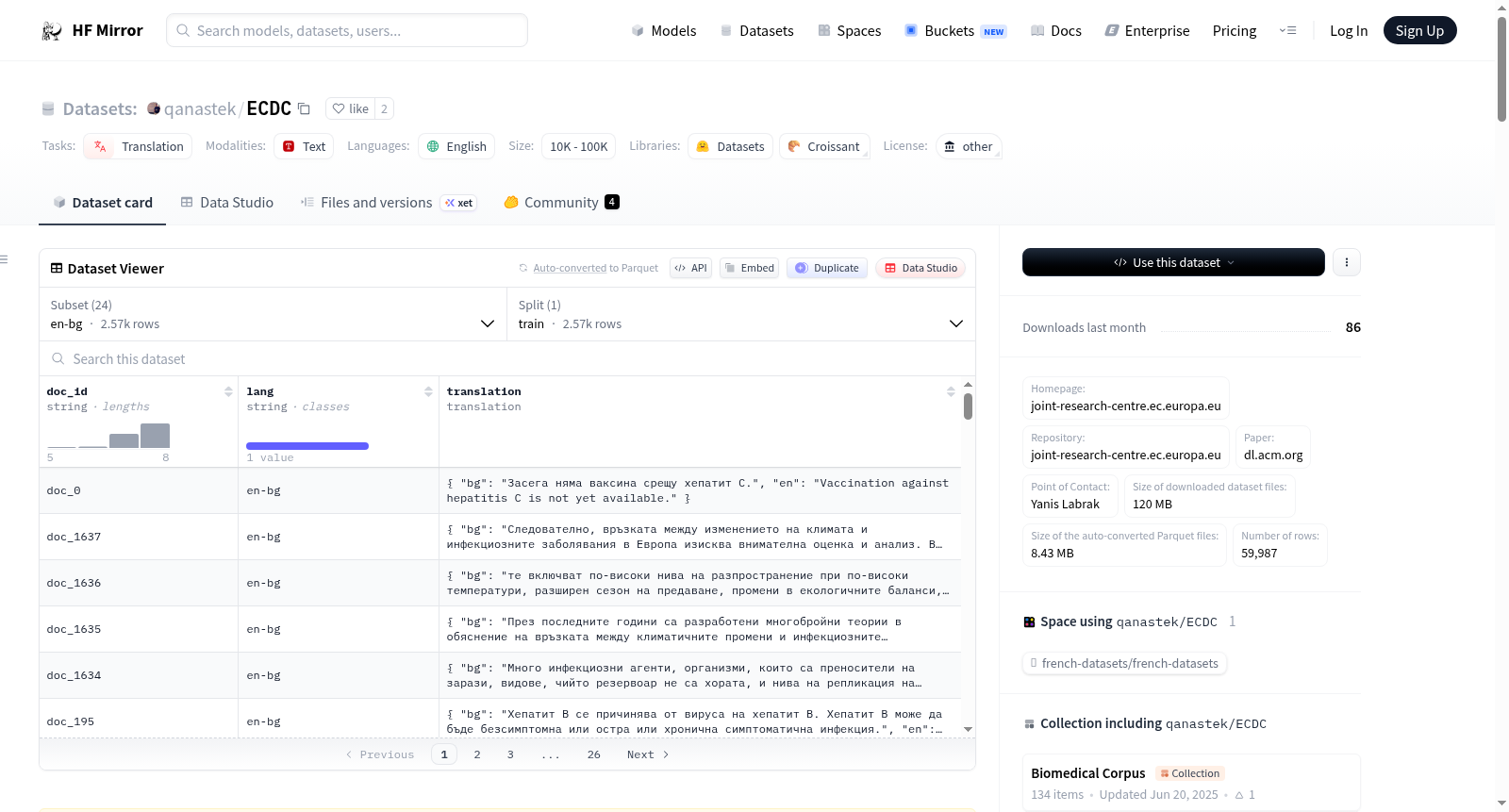Open the Models page
Image resolution: width=1509 pixels, height=812 pixels.
pos(664,30)
